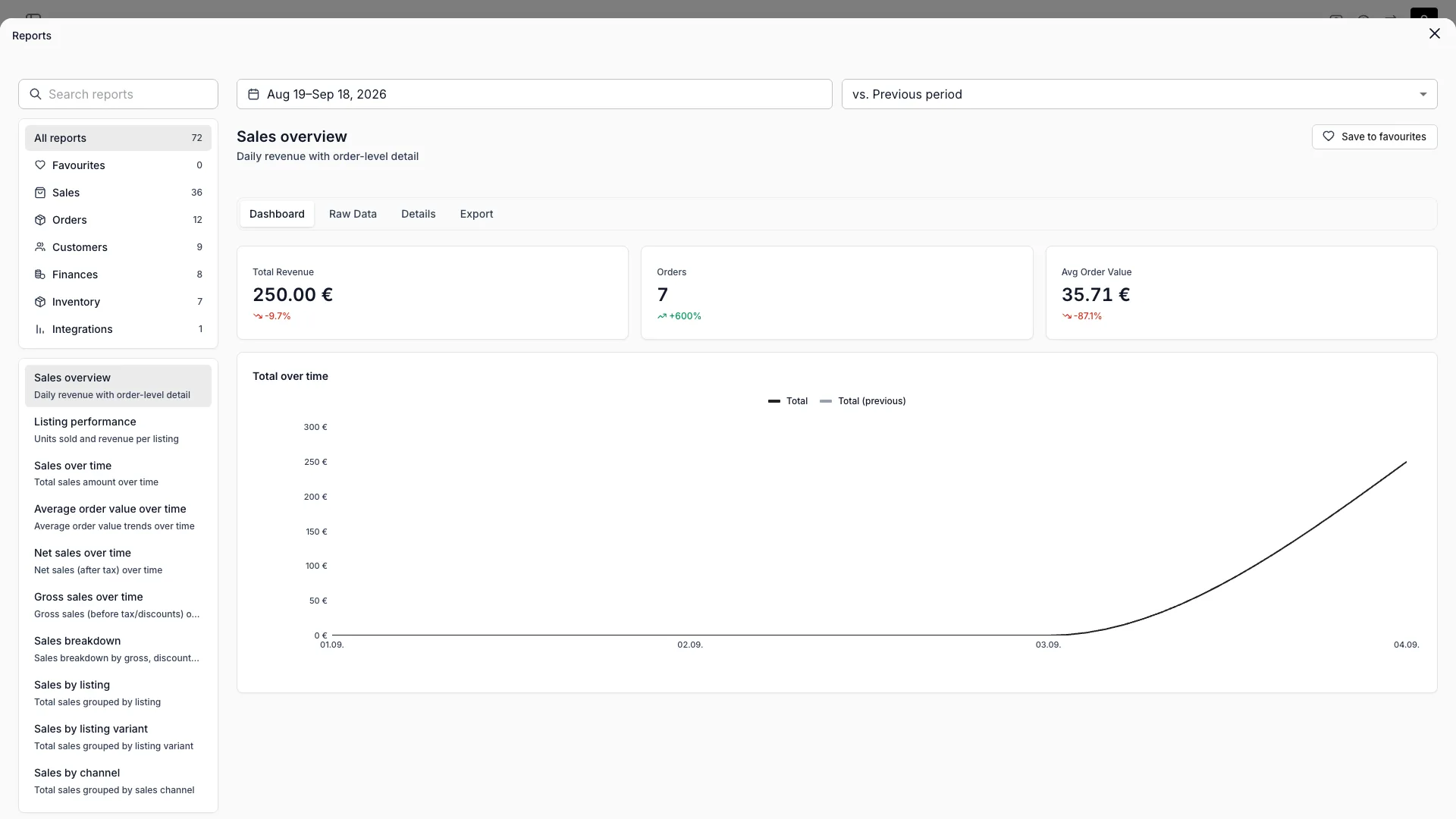Open the Export tab
The image size is (1456, 819).
476,214
